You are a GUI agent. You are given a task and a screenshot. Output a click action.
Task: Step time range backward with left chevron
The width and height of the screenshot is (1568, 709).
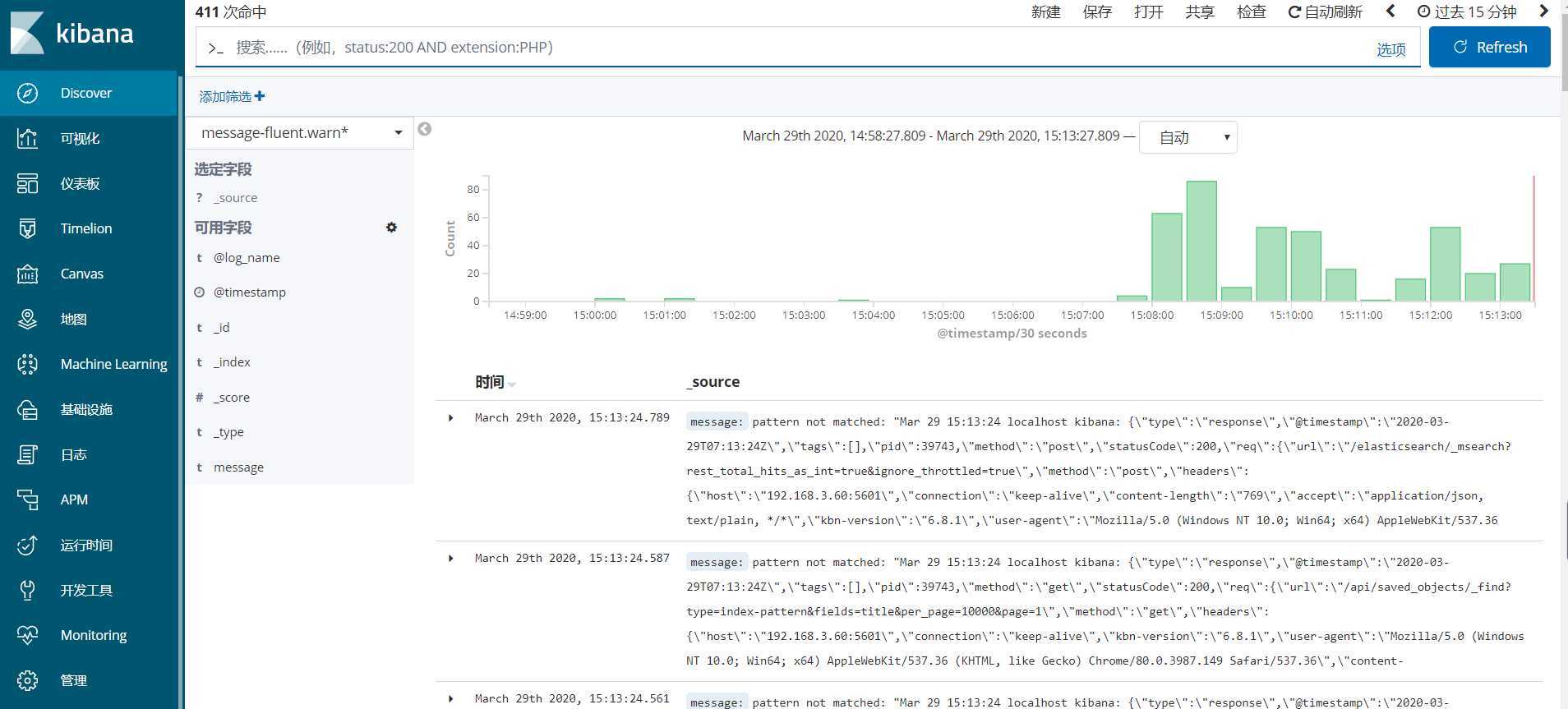(1390, 12)
